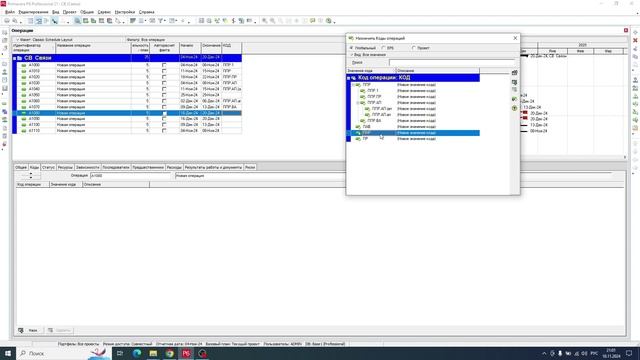This screenshot has width=640, height=360.
Task: Tick the auto-compute checkbox on row A1110
Action: (x=164, y=131)
